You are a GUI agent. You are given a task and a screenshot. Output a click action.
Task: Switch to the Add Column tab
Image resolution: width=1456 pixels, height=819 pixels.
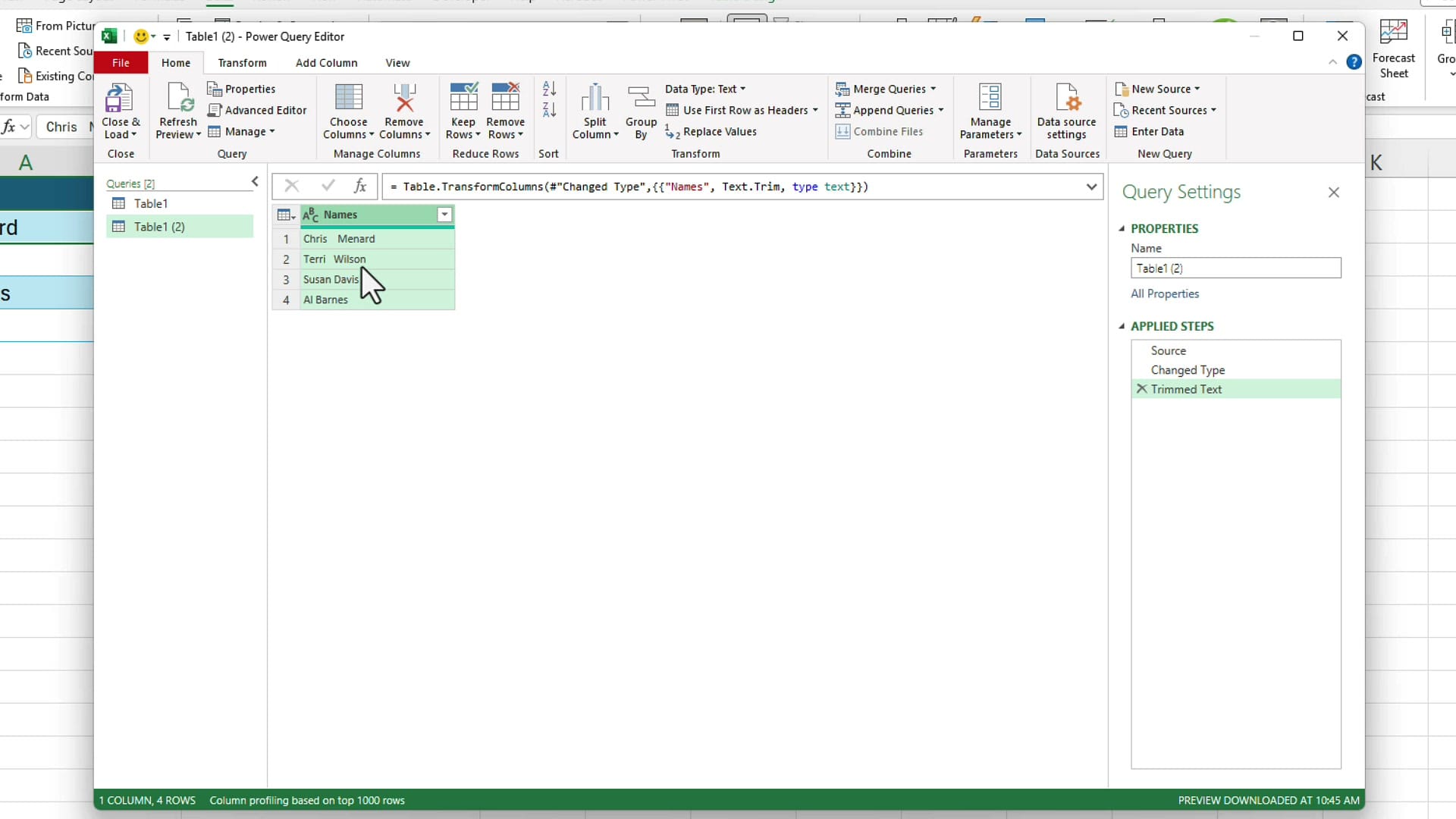[326, 62]
